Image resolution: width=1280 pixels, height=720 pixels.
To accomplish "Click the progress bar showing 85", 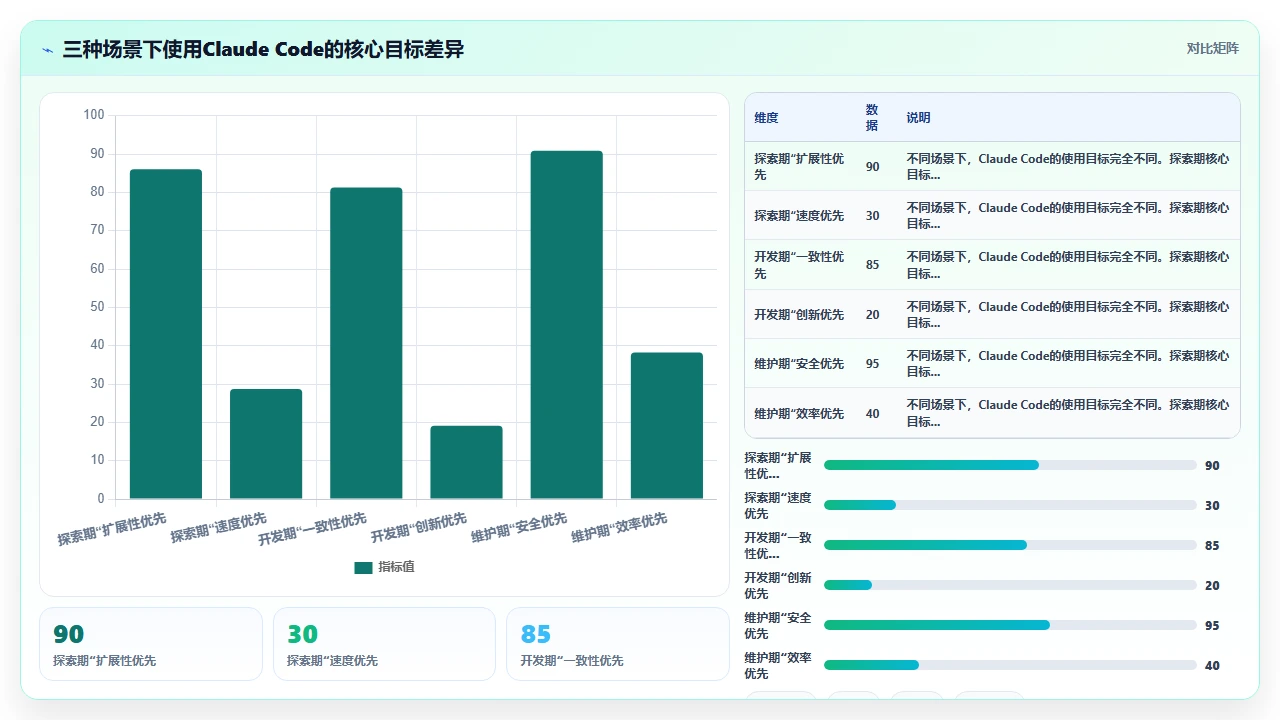I will click(x=1010, y=545).
